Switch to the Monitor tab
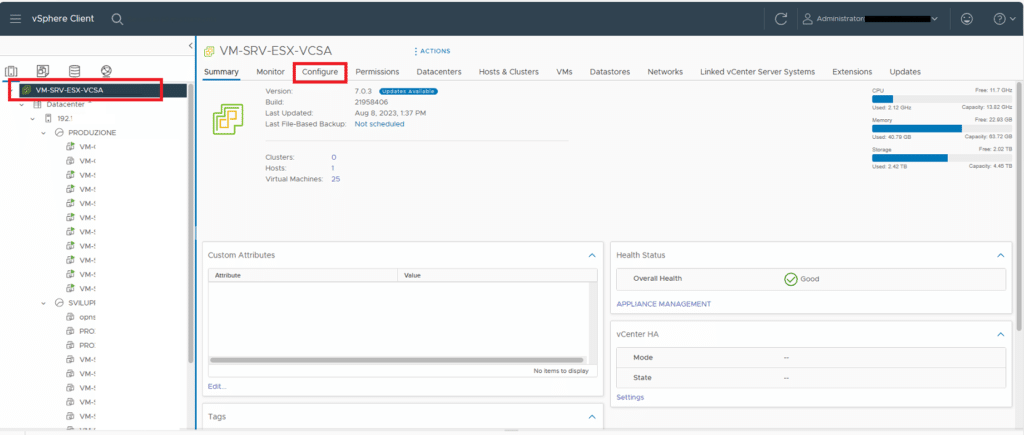This screenshot has height=435, width=1024. coord(270,72)
